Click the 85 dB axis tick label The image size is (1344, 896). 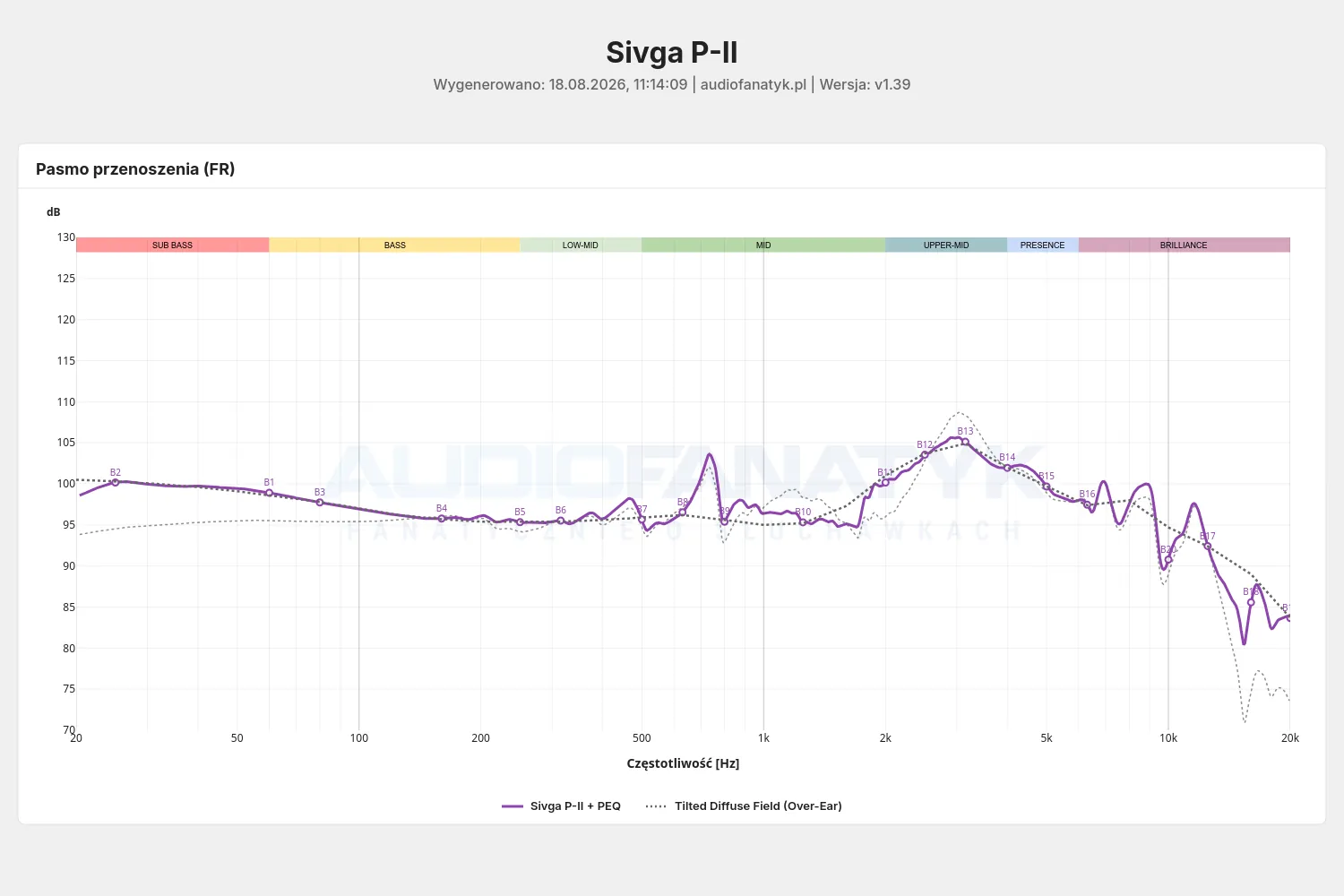[x=69, y=607]
